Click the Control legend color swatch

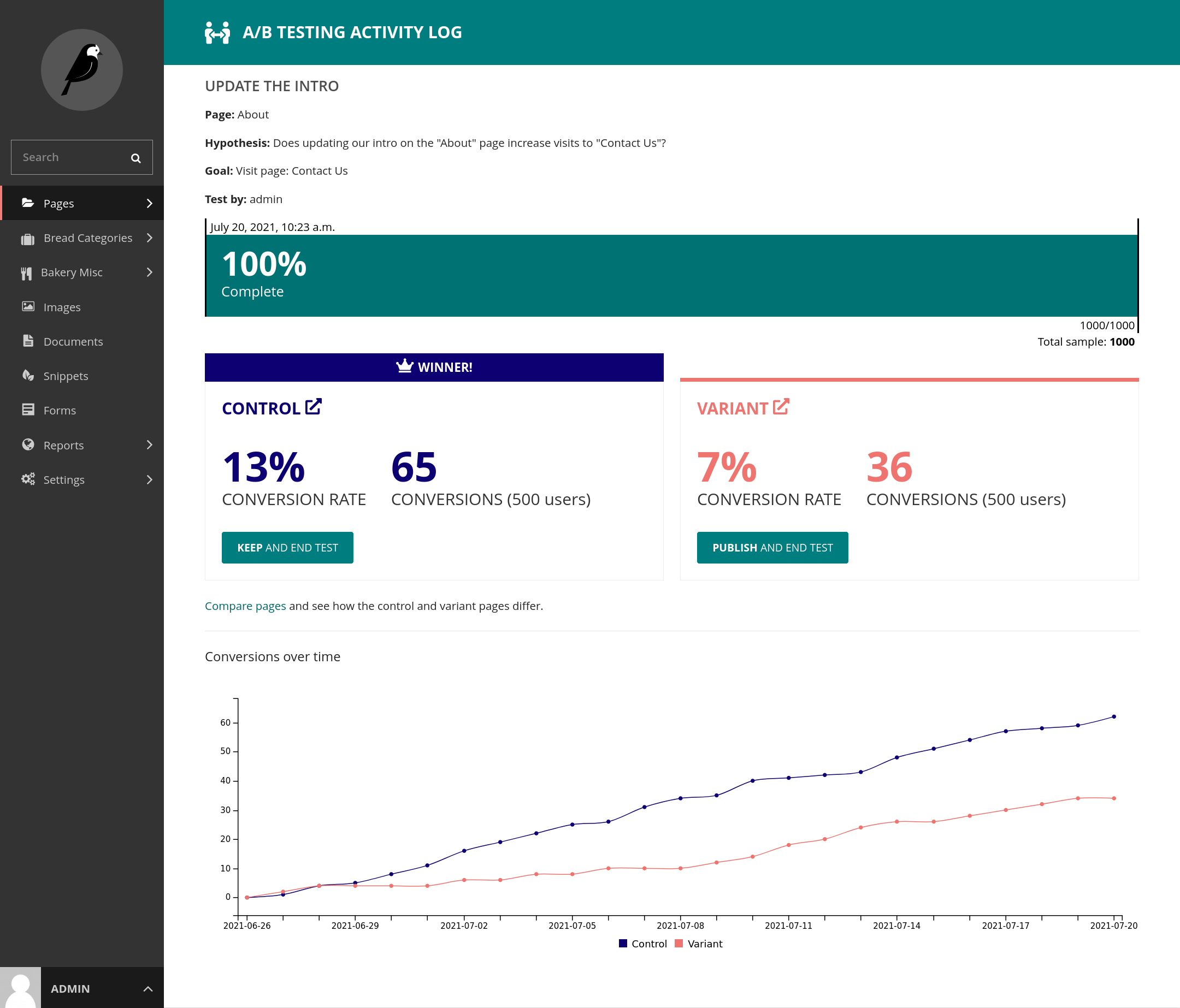click(623, 944)
